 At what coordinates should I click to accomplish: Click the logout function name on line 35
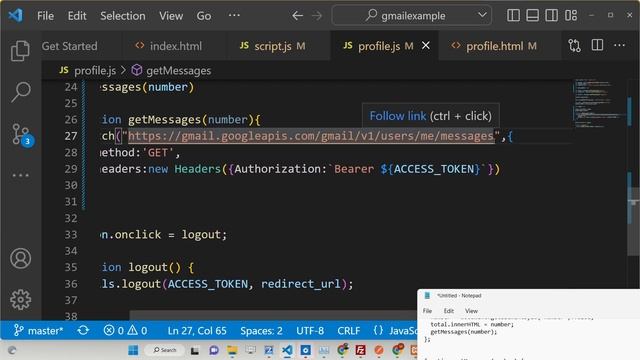point(148,267)
